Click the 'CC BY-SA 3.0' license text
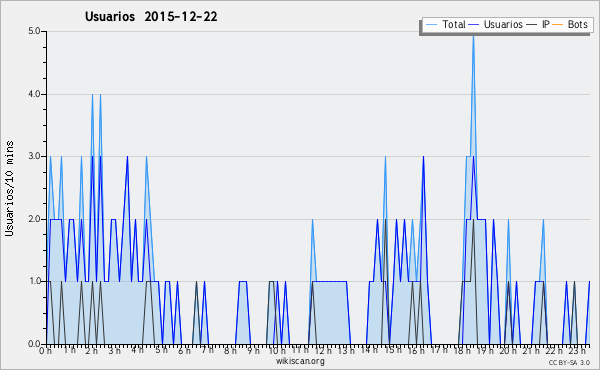This screenshot has width=600, height=370. click(569, 363)
